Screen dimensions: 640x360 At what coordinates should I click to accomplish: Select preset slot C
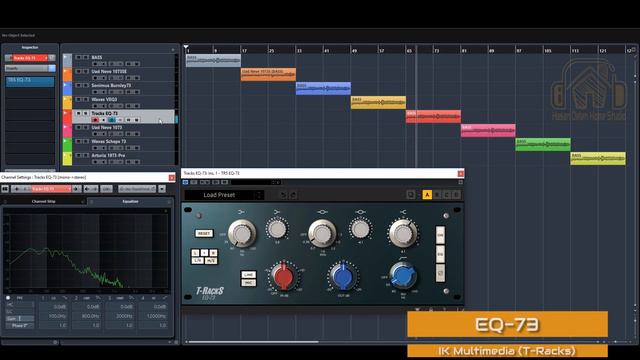coord(447,195)
